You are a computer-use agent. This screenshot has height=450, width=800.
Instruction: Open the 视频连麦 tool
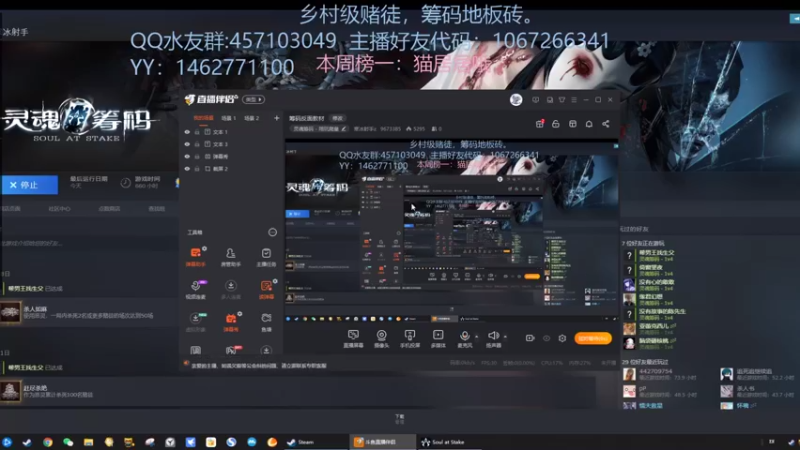(x=195, y=289)
